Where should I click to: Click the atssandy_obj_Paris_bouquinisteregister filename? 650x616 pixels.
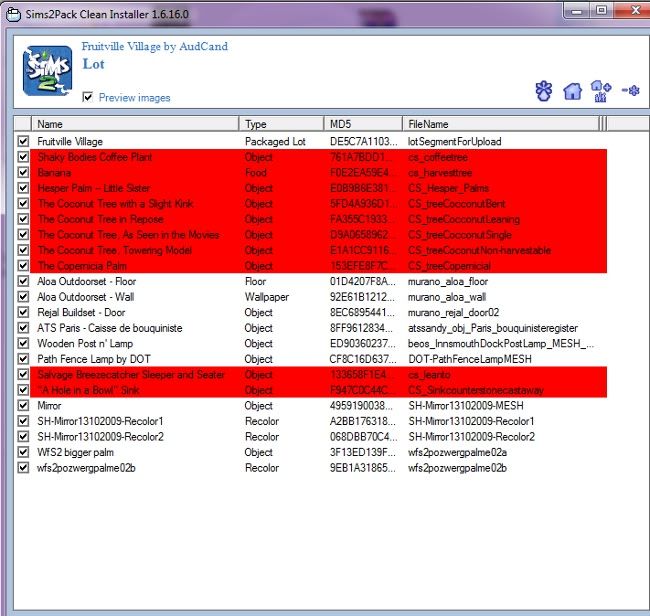(493, 328)
